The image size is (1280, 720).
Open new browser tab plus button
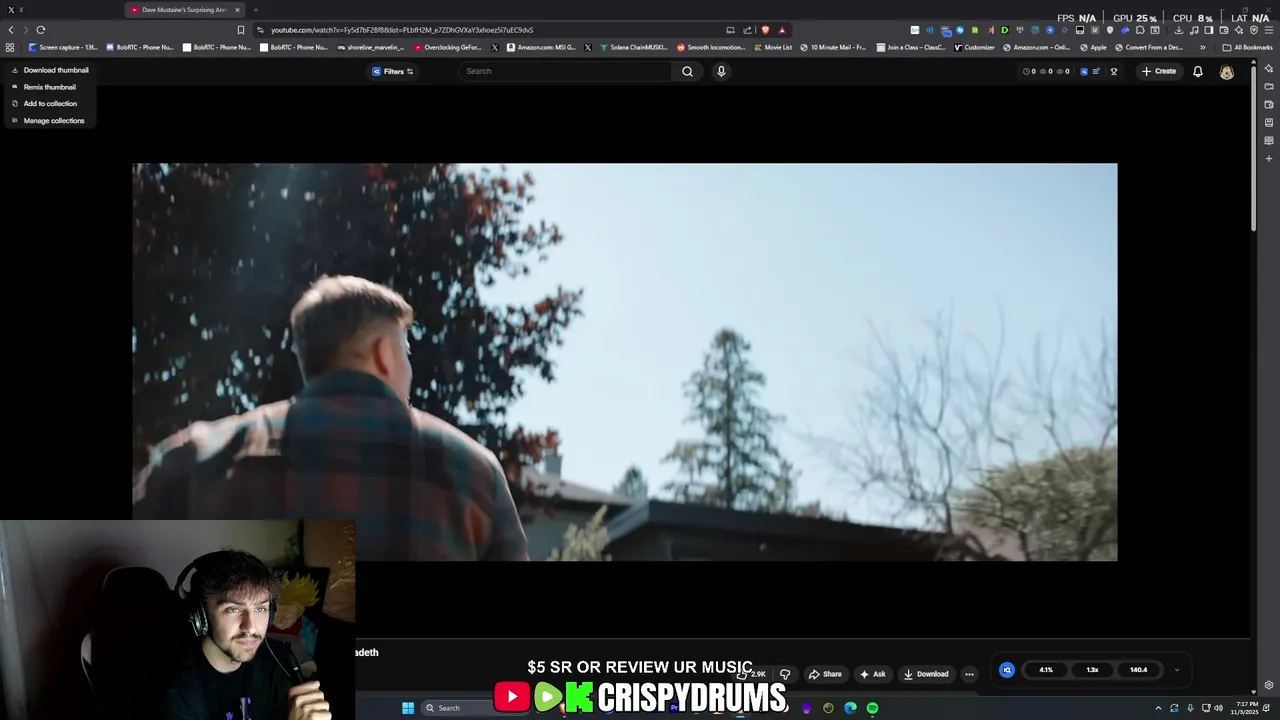click(258, 10)
